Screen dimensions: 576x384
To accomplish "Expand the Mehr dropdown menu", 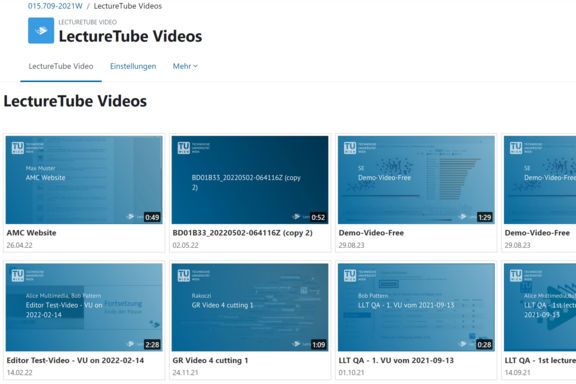I will [x=185, y=66].
